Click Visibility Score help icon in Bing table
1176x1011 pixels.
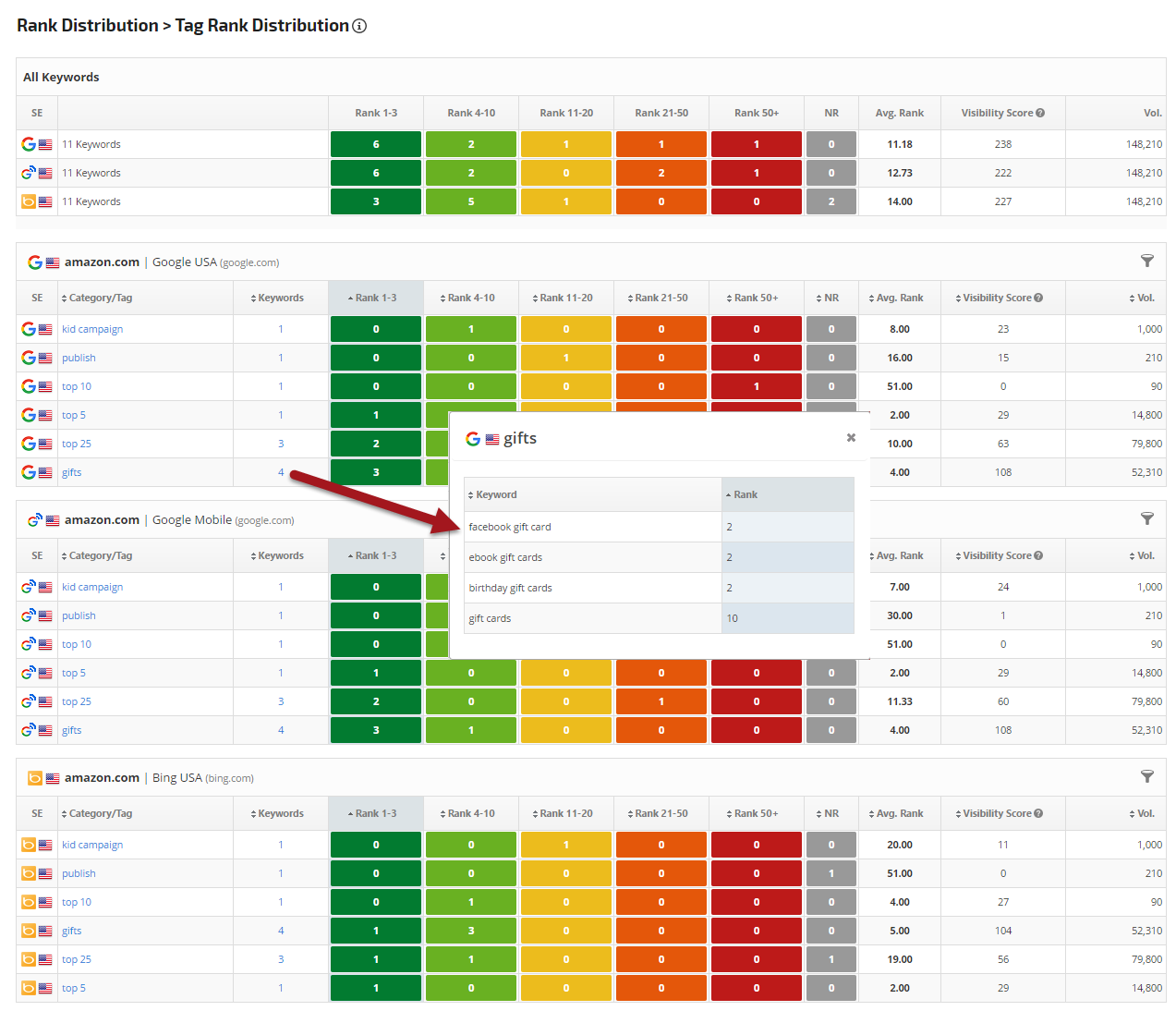tap(1038, 813)
